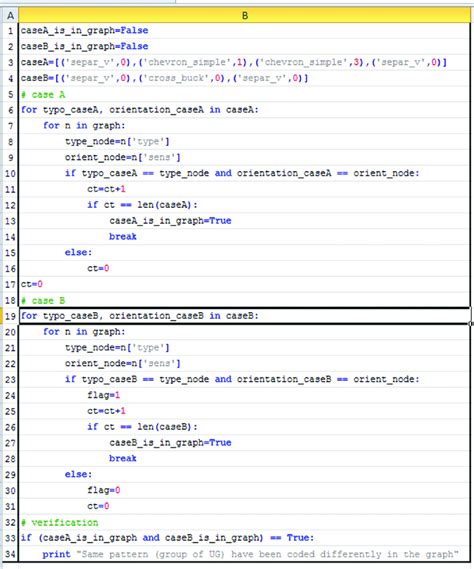Select 'for typo_caseB, orientation_caseB in caseB:' cell

tap(245, 316)
